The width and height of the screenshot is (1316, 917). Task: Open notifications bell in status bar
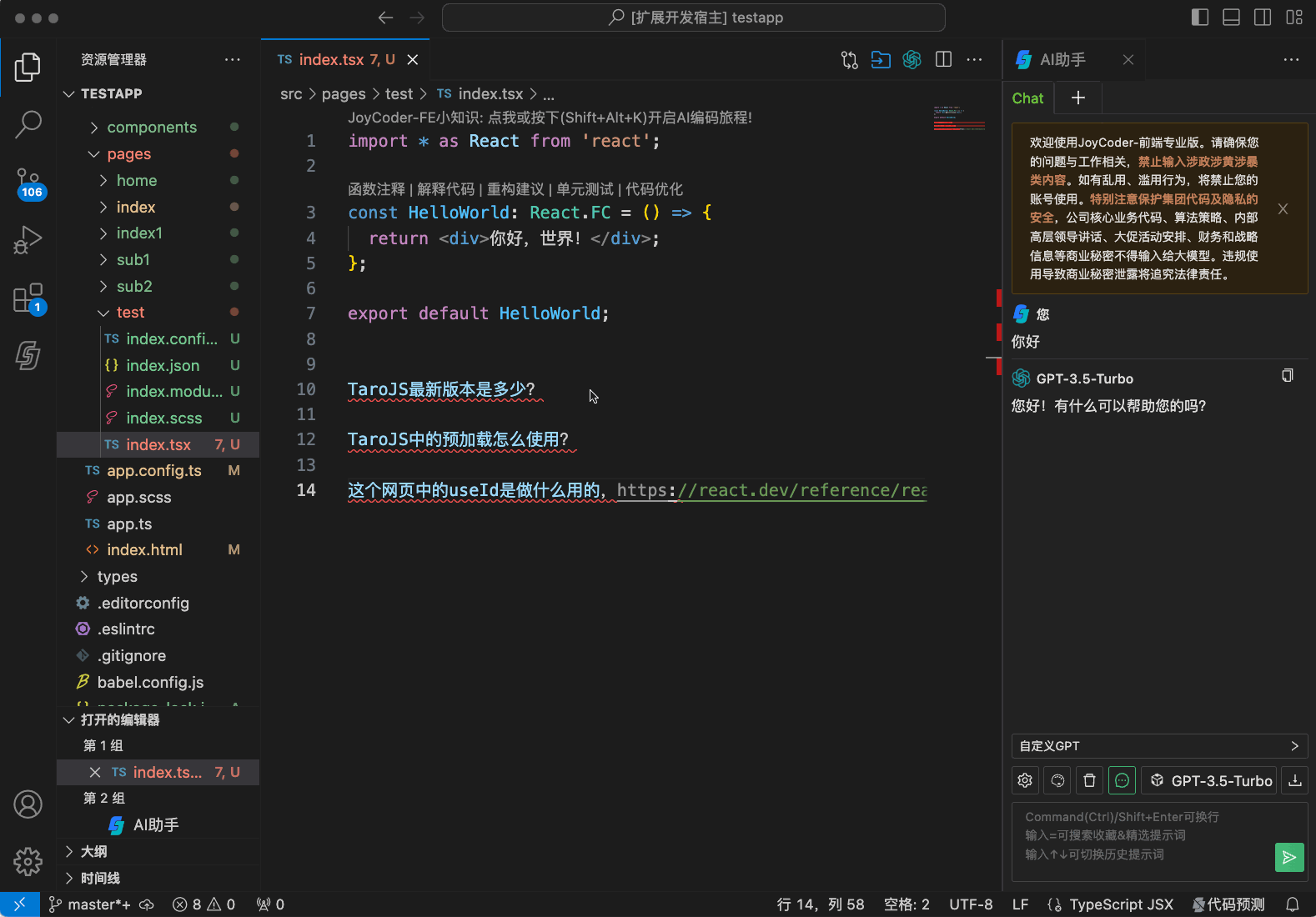point(1292,904)
